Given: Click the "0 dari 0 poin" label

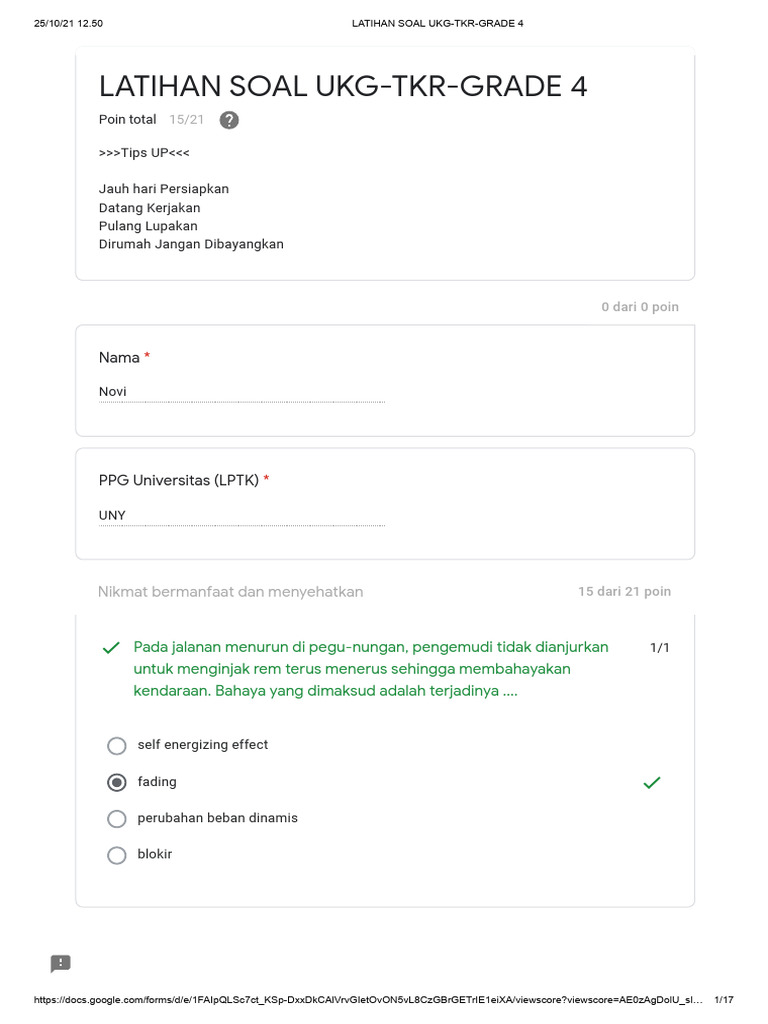Looking at the screenshot, I should pyautogui.click(x=640, y=307).
